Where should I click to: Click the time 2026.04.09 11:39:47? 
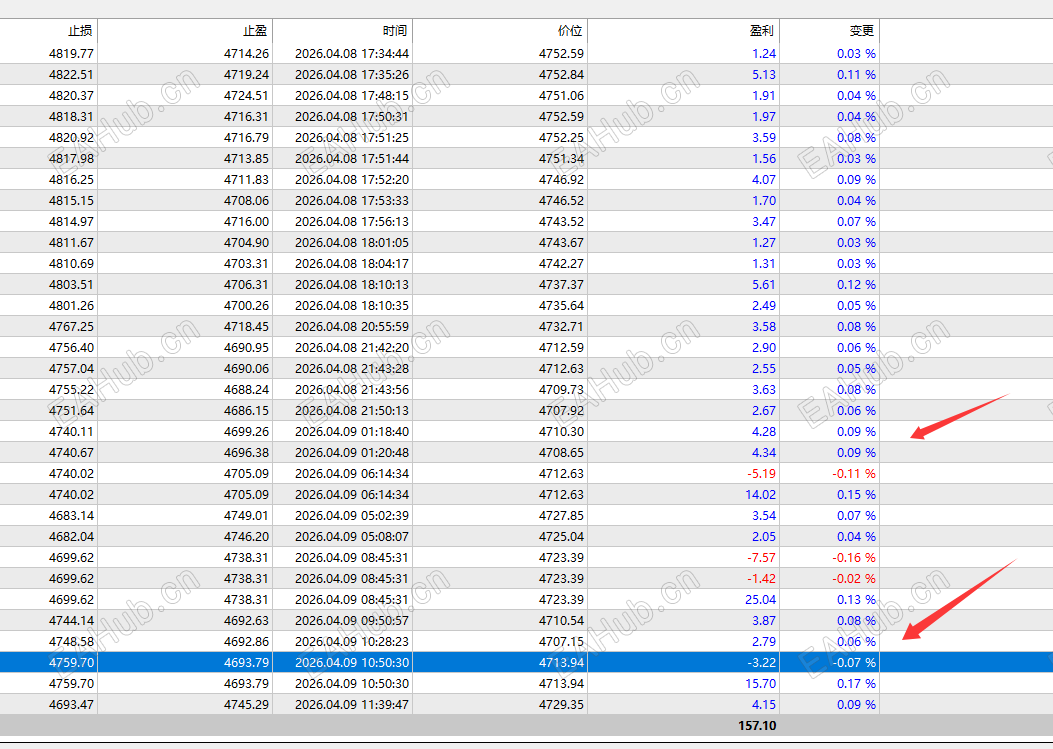(x=352, y=705)
